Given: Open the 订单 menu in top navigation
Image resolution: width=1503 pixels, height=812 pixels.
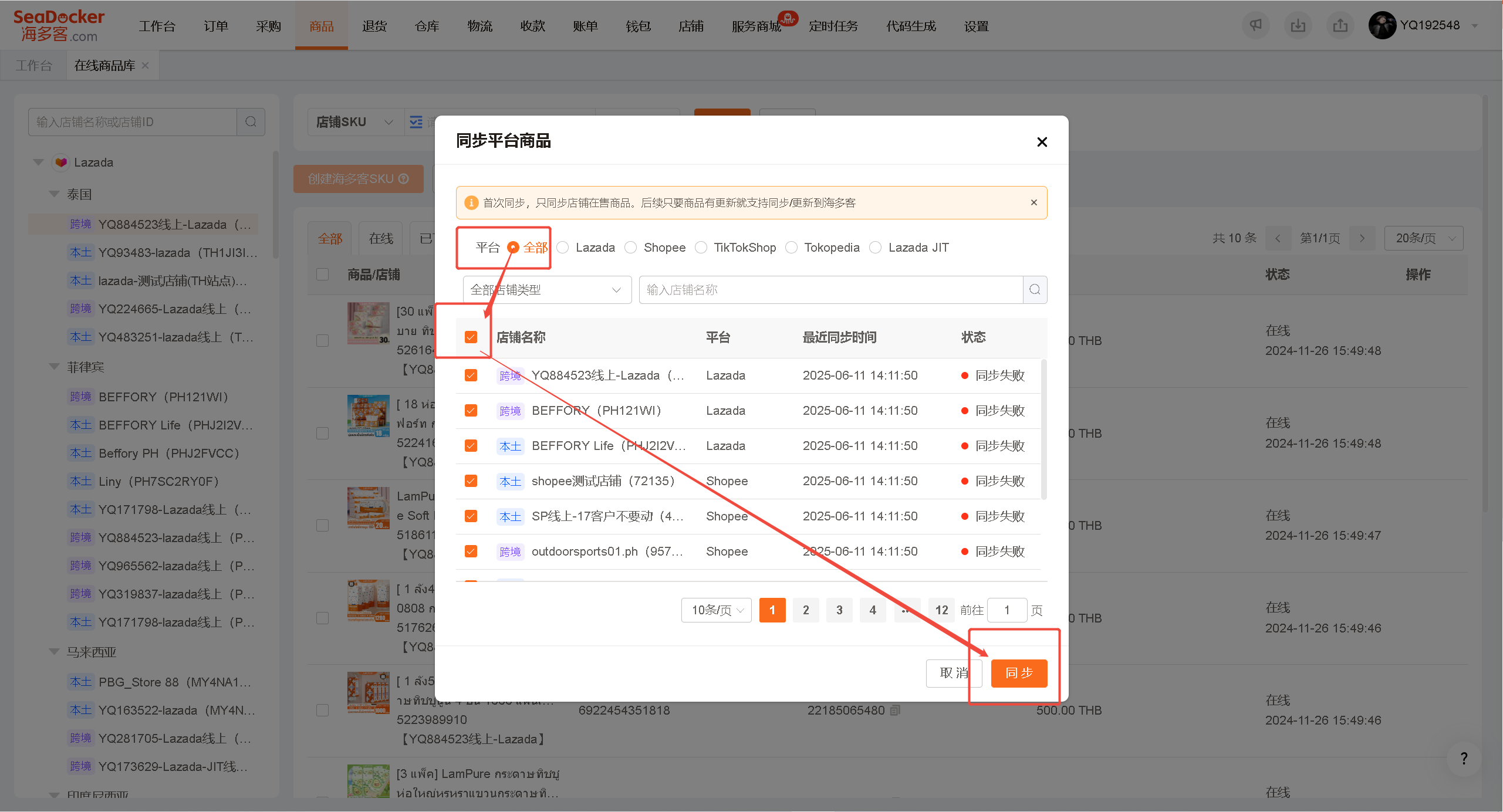Looking at the screenshot, I should [x=216, y=26].
